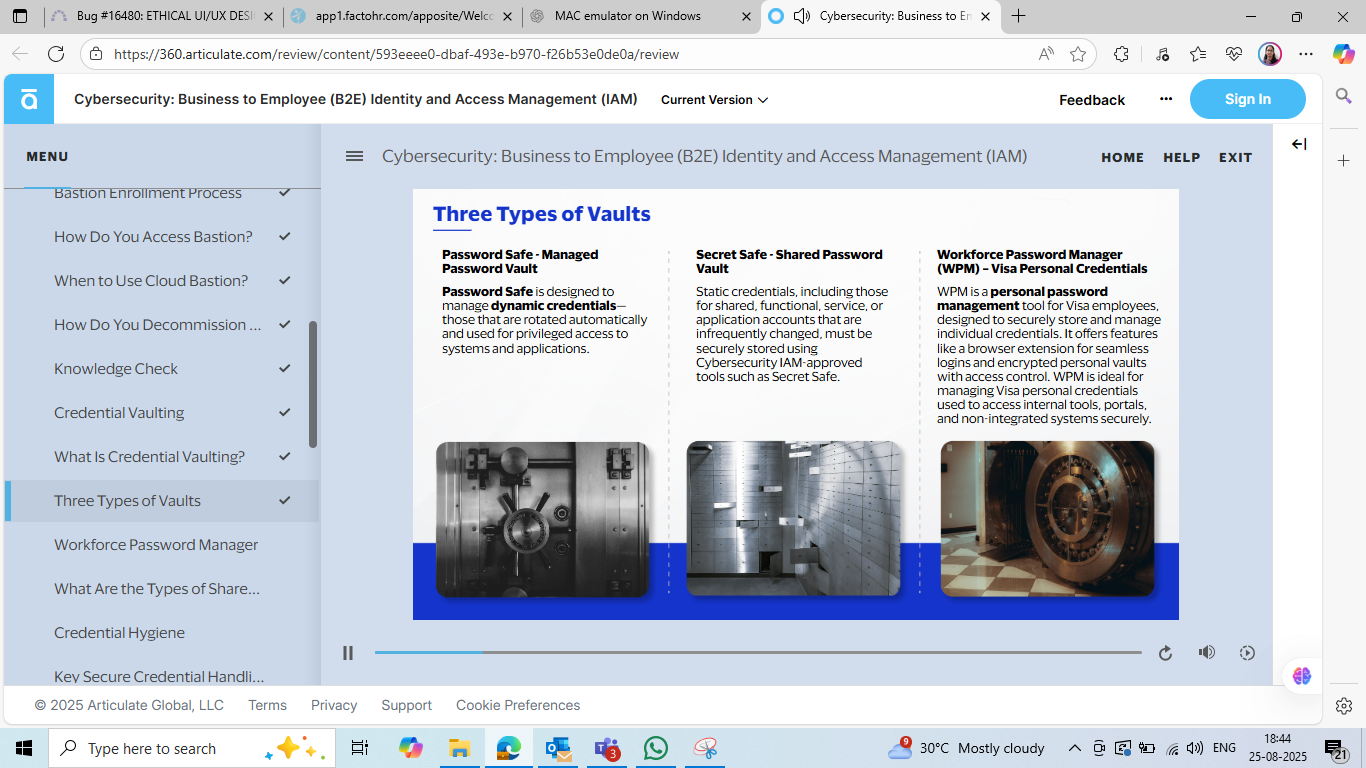Click the browser refresh icon
Image resolution: width=1366 pixels, height=768 pixels.
point(56,54)
